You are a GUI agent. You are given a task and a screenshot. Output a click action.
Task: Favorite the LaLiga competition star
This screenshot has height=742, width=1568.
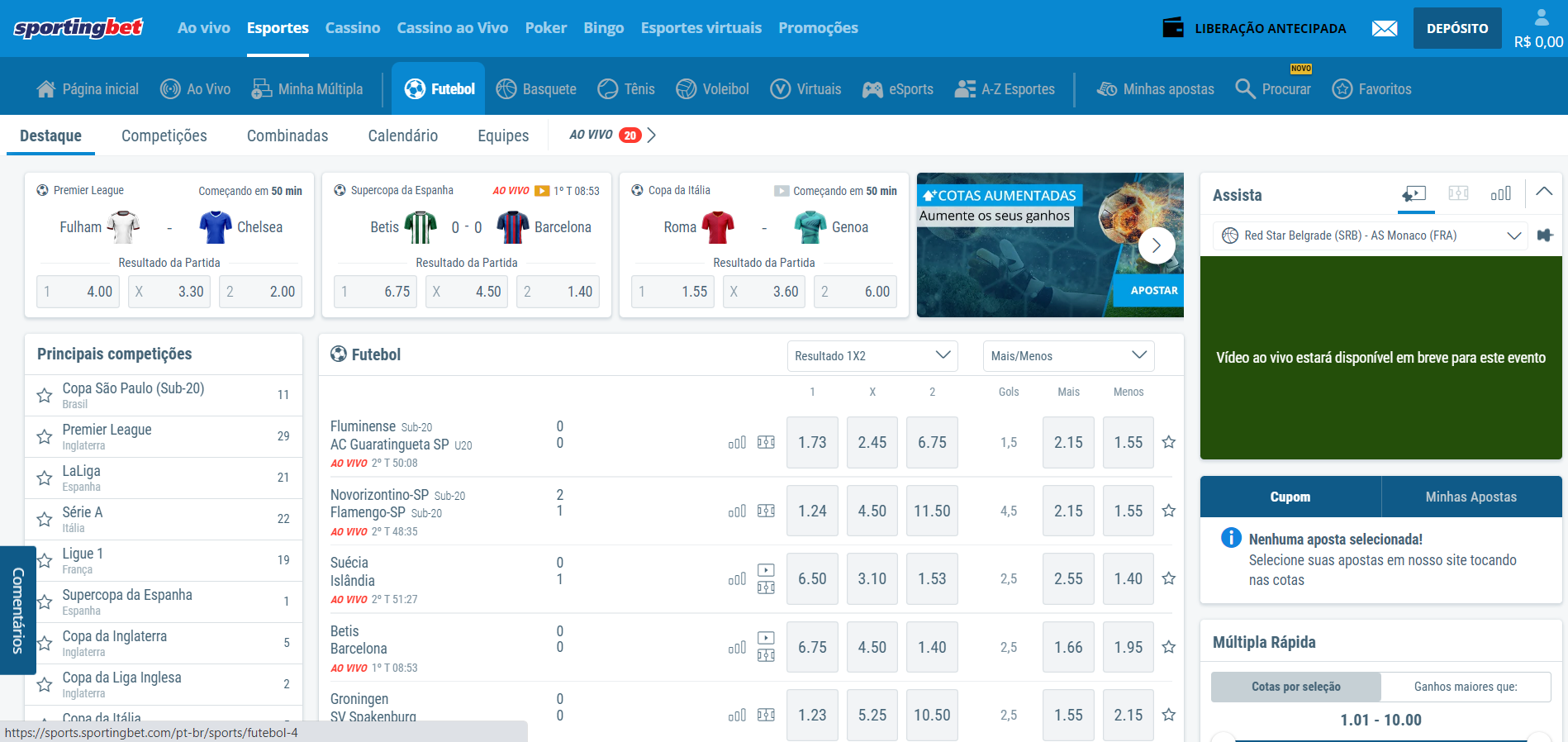[45, 478]
